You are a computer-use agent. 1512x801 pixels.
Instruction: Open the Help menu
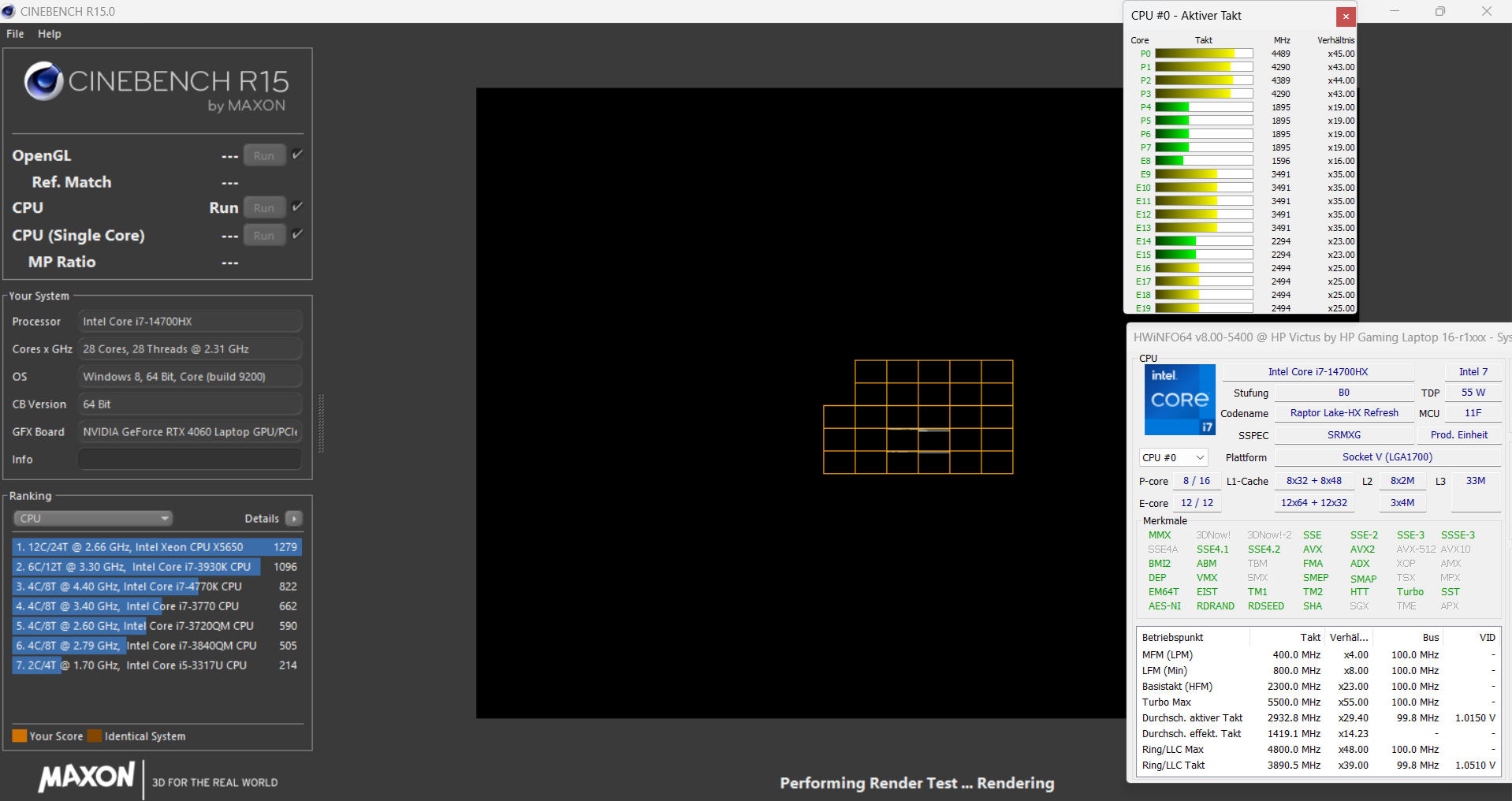click(x=49, y=34)
